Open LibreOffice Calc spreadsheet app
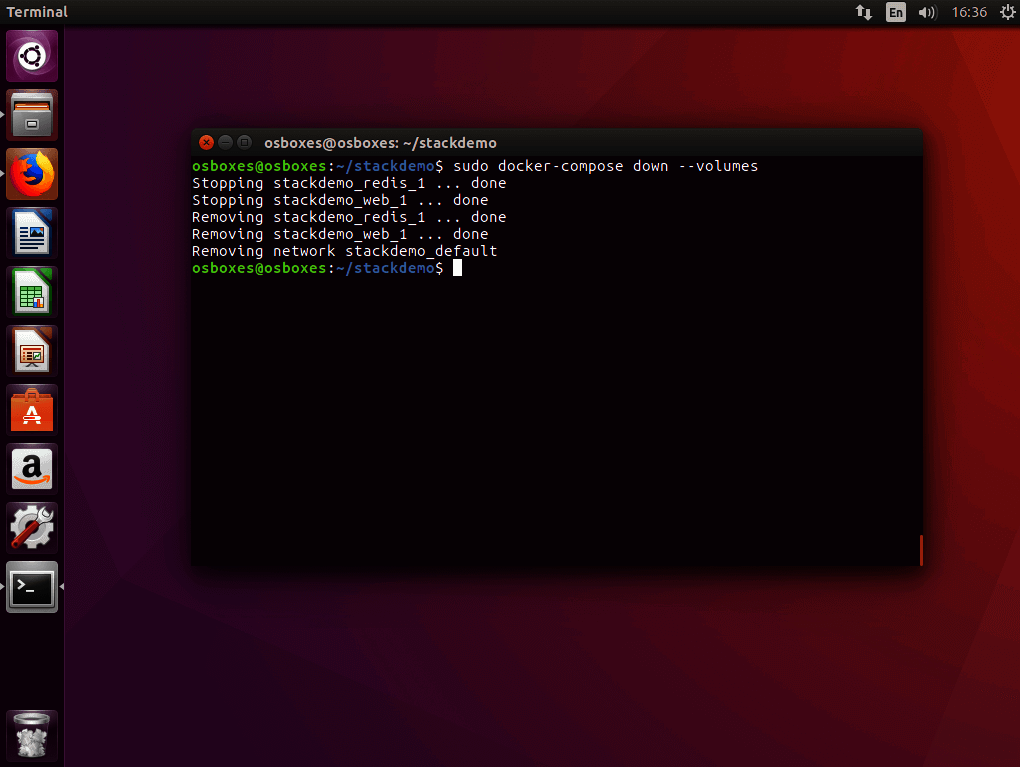The width and height of the screenshot is (1020, 767). [32, 292]
